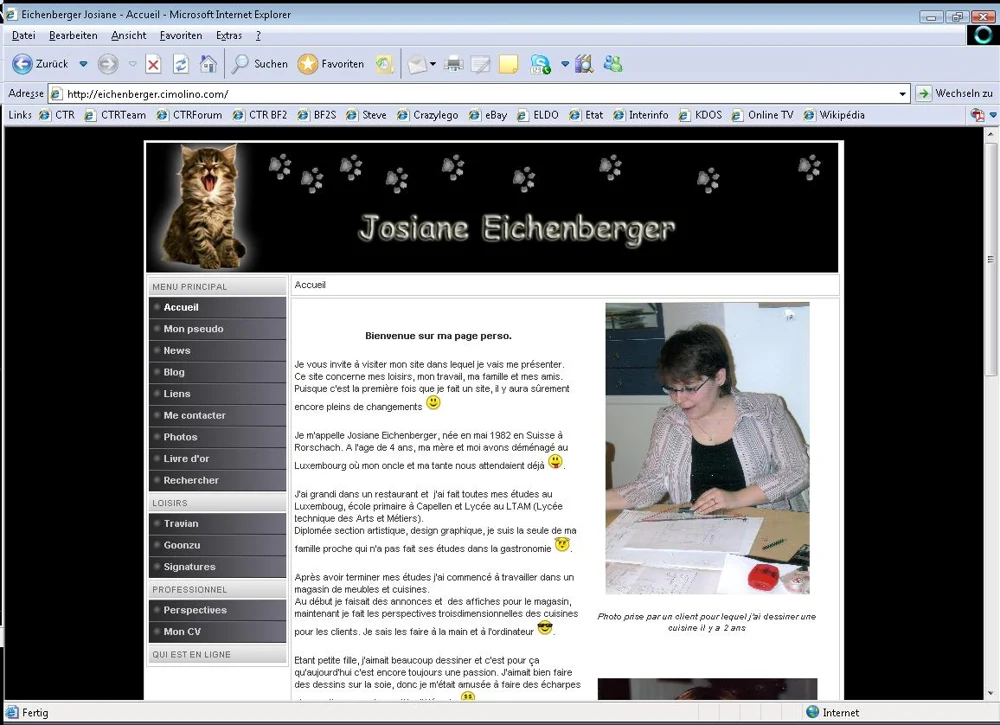Open Goonzu under Loisirs
The height and width of the screenshot is (725, 1000).
[217, 545]
